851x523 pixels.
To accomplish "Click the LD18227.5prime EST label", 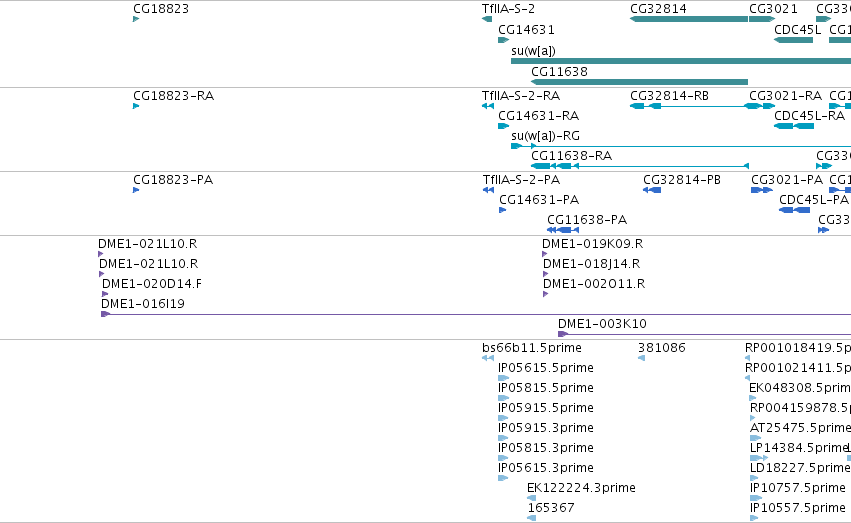I will coord(800,469).
